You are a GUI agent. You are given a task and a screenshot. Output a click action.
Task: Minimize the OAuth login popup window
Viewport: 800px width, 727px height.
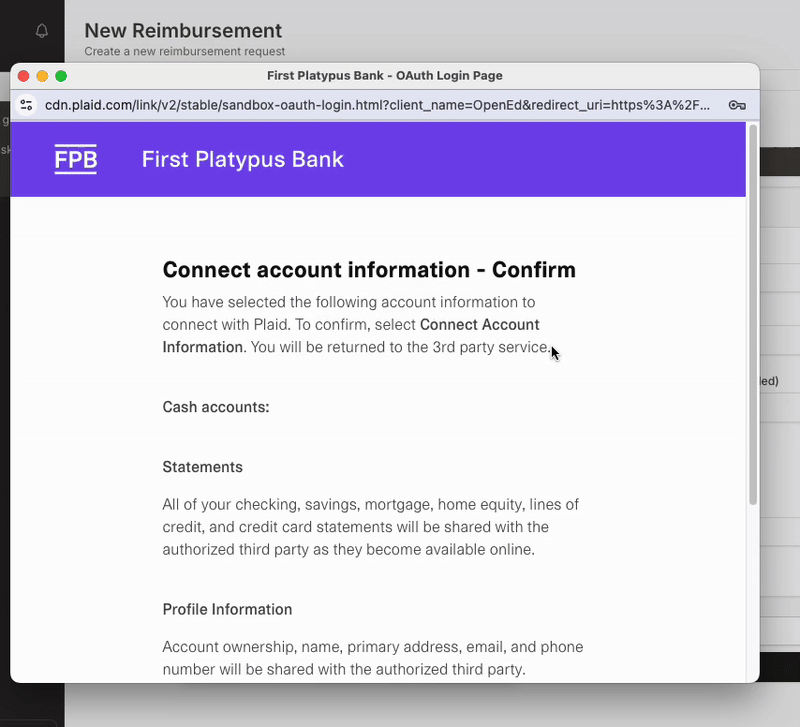pos(42,76)
